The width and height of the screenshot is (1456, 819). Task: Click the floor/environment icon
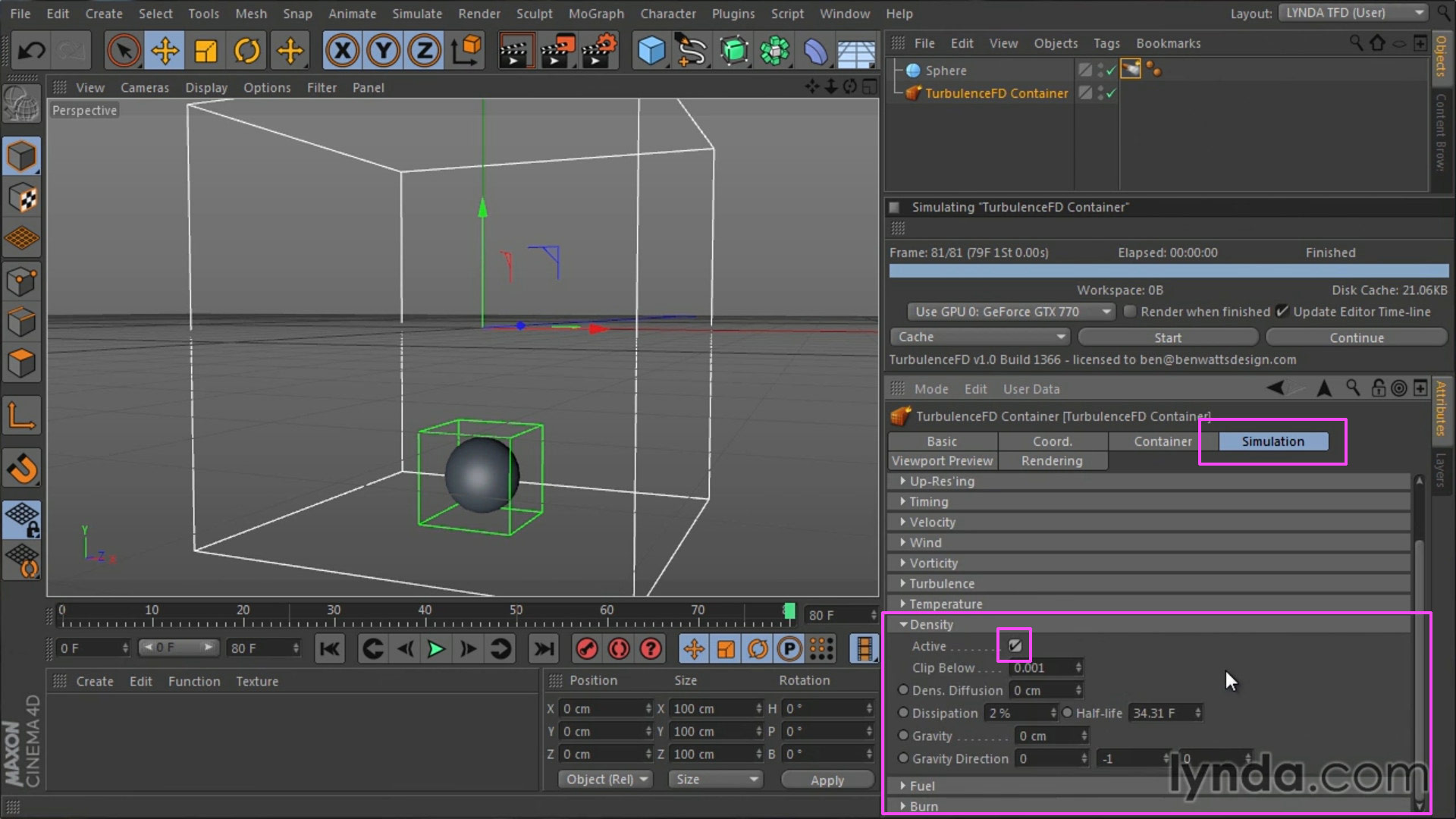856,52
